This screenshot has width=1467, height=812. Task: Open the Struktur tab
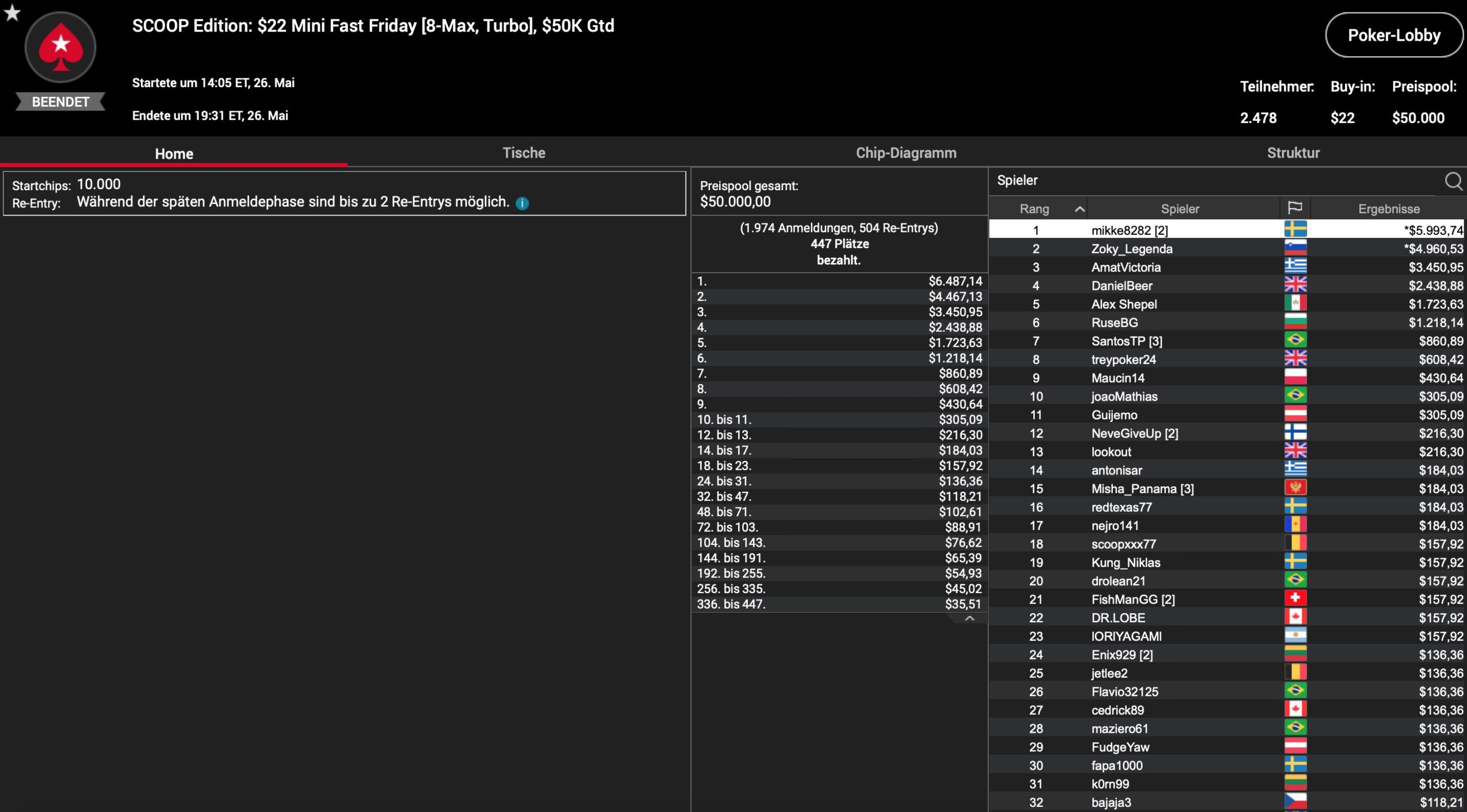(1293, 153)
